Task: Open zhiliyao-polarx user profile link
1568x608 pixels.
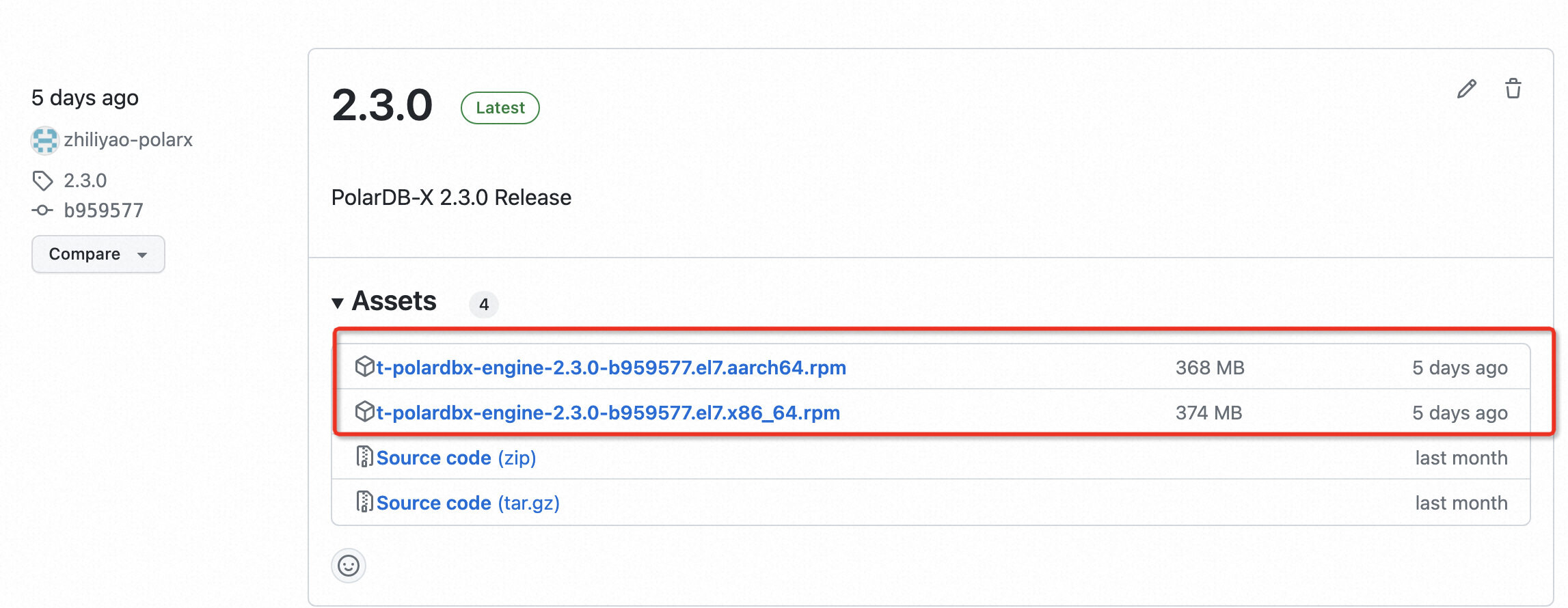Action: pos(128,140)
